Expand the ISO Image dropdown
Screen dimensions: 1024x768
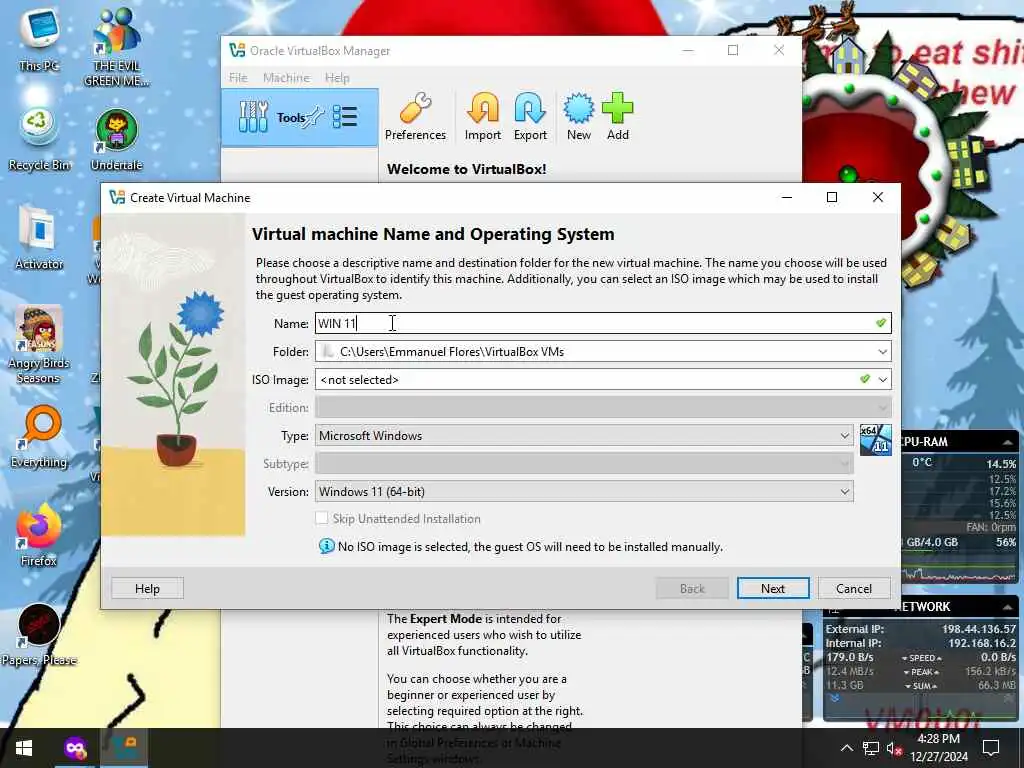(x=882, y=379)
